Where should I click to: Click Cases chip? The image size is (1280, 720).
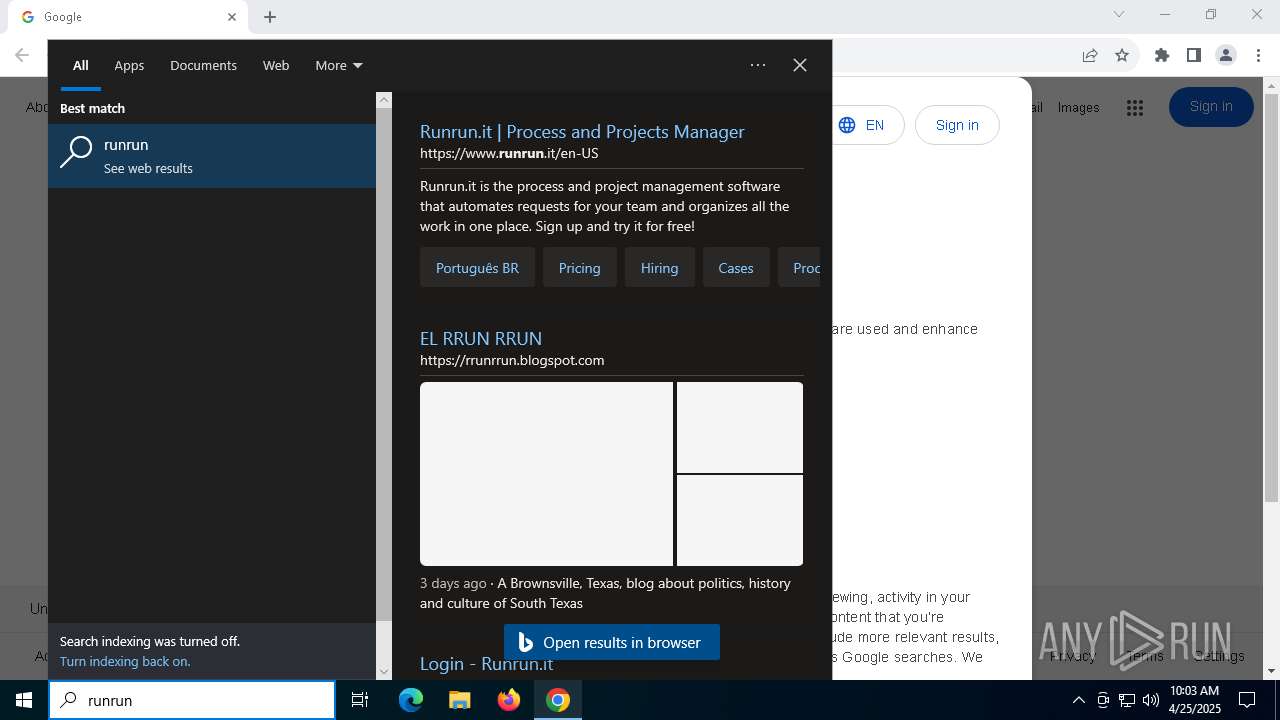736,268
